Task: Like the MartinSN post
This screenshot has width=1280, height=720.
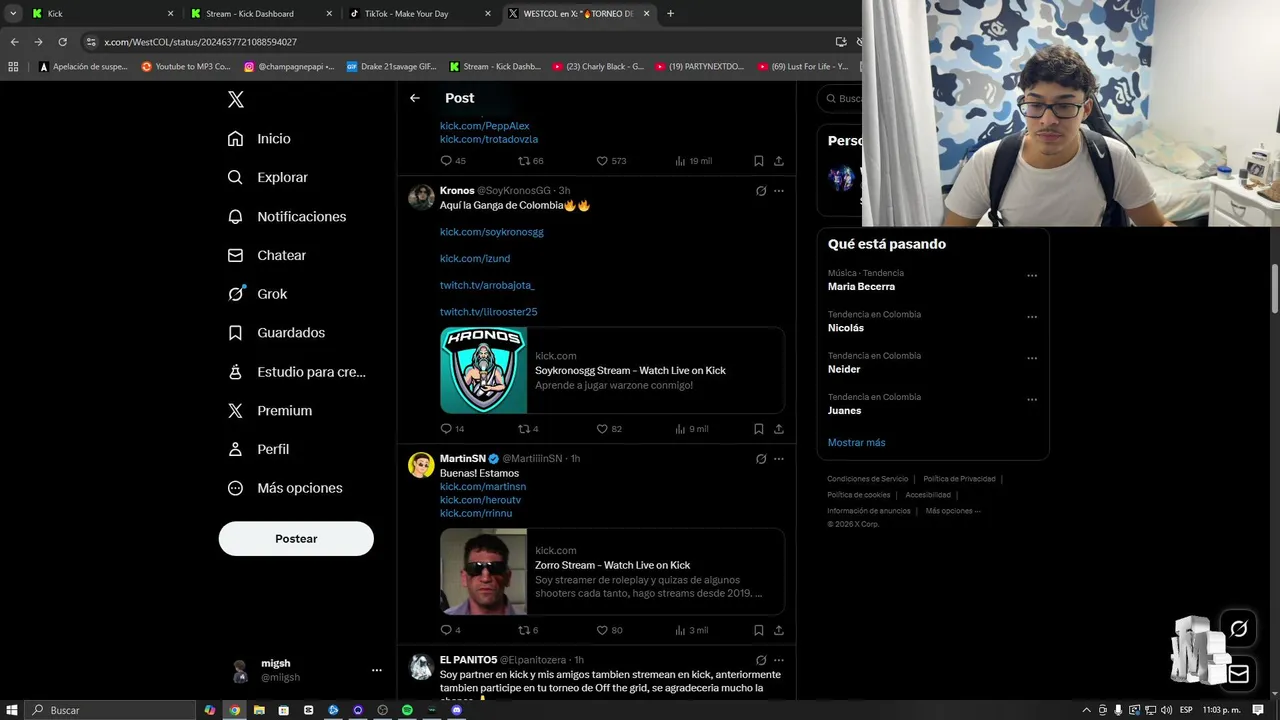Action: coord(602,630)
